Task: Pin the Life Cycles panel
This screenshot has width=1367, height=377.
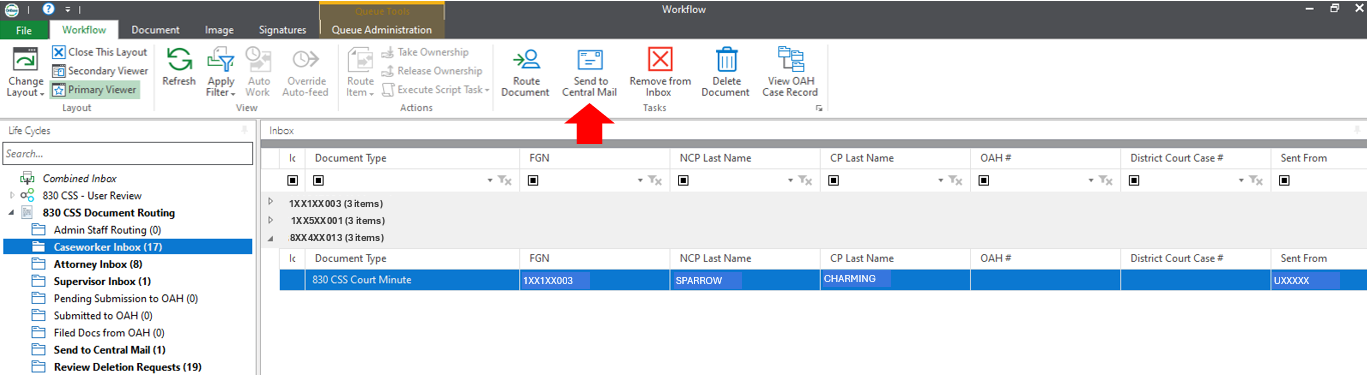Action: 245,131
